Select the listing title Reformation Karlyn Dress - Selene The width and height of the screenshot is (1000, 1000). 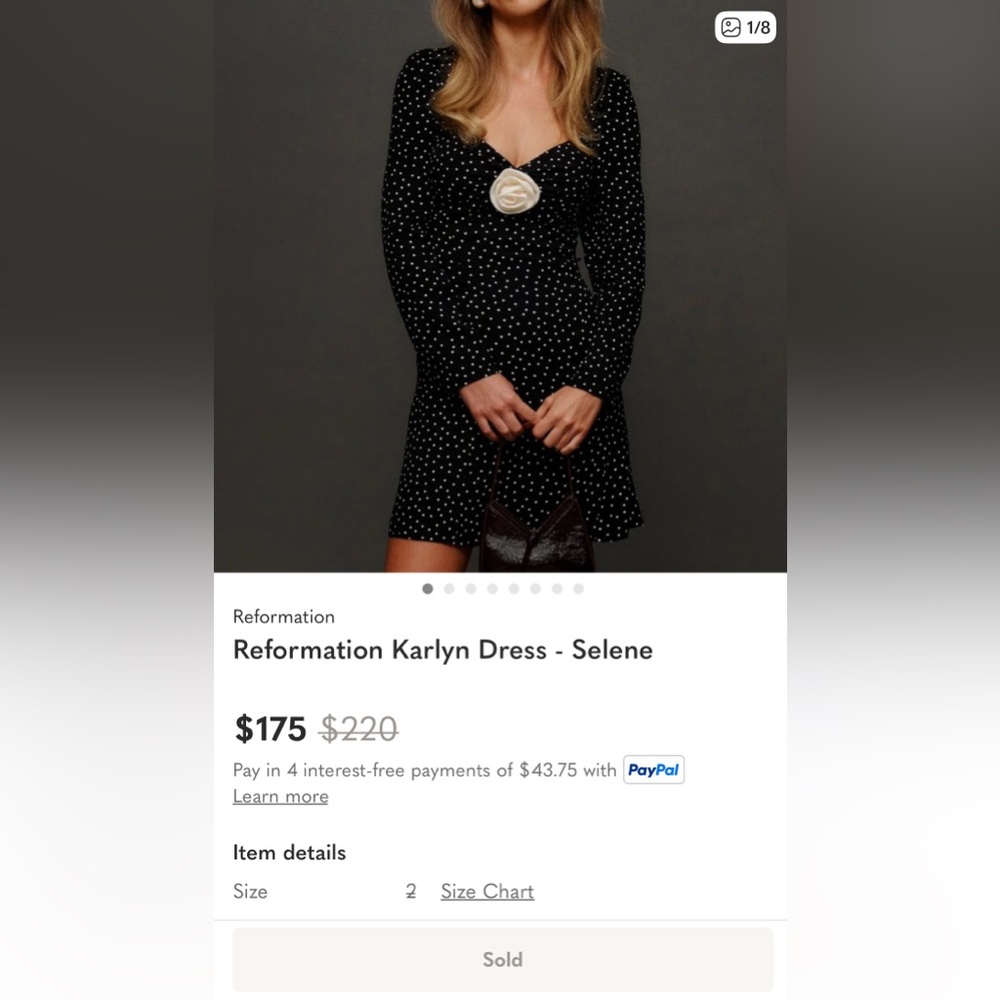click(x=443, y=650)
